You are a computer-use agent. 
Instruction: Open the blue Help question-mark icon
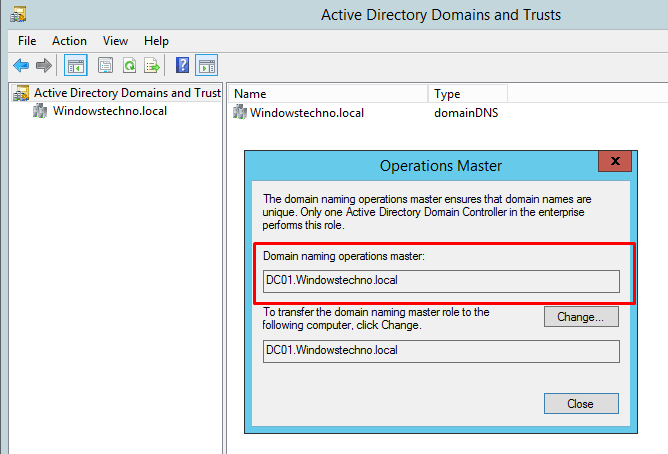pyautogui.click(x=182, y=65)
